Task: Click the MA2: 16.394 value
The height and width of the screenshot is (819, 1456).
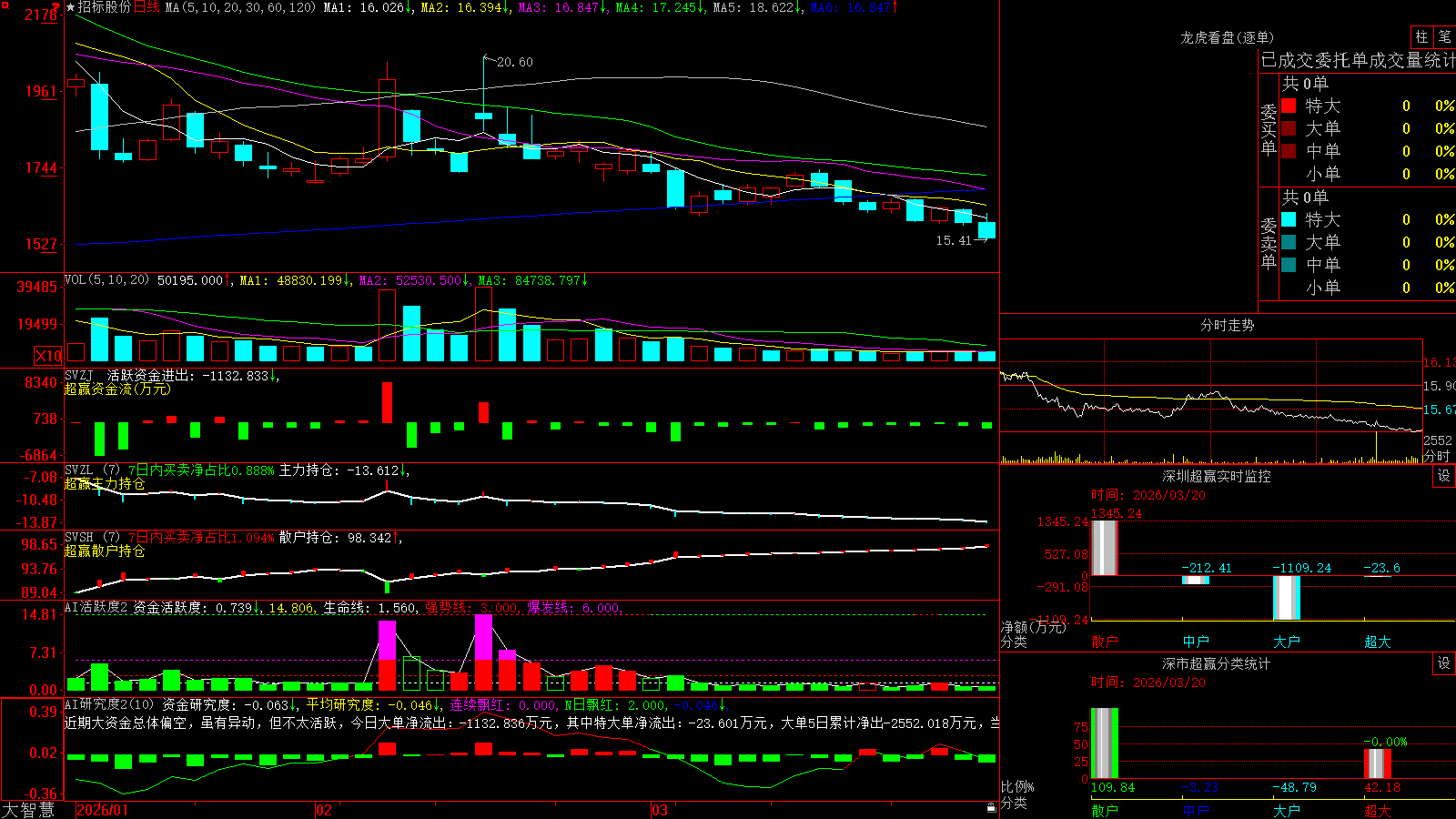Action: pos(465,7)
